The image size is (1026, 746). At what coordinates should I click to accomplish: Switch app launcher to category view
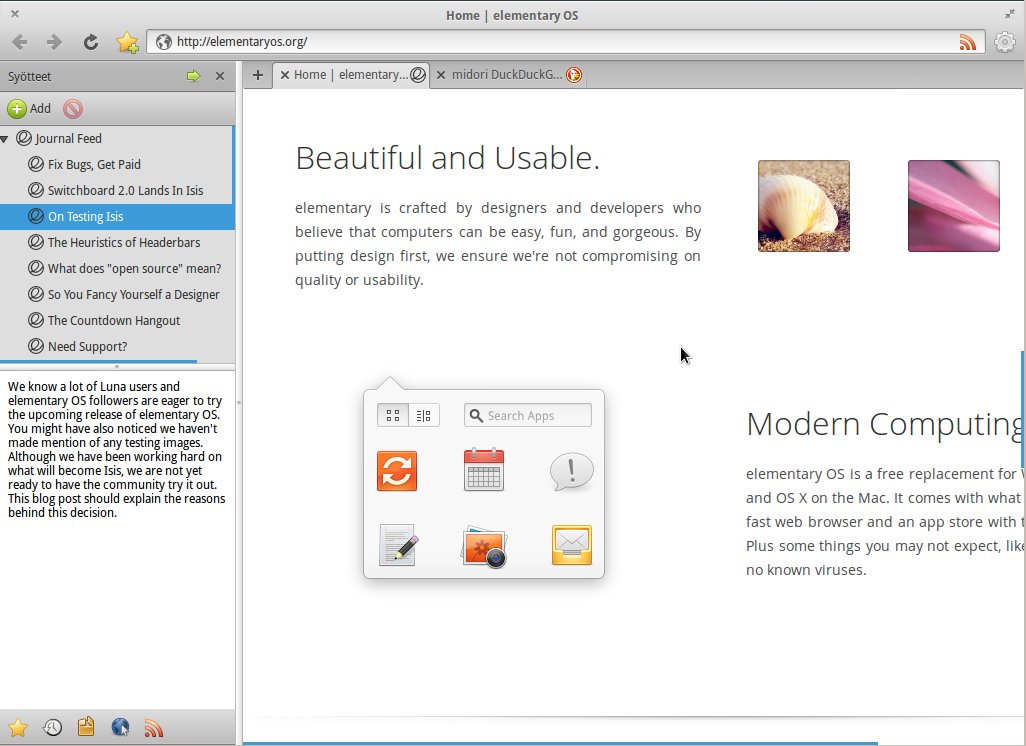tap(424, 416)
